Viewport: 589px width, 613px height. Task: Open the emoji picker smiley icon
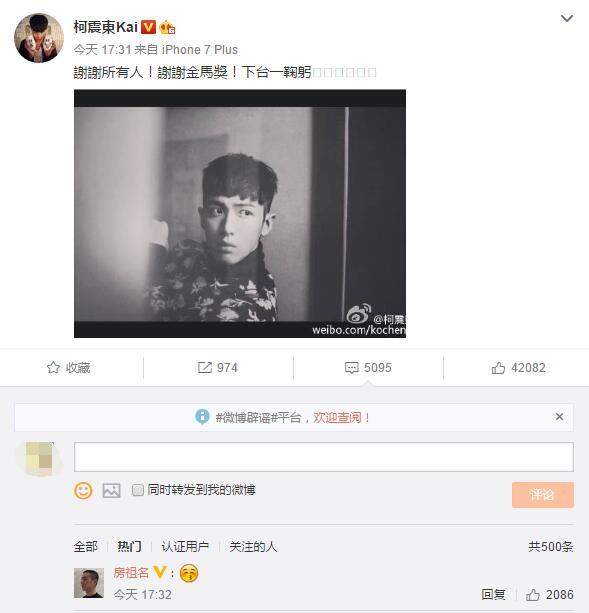click(83, 490)
